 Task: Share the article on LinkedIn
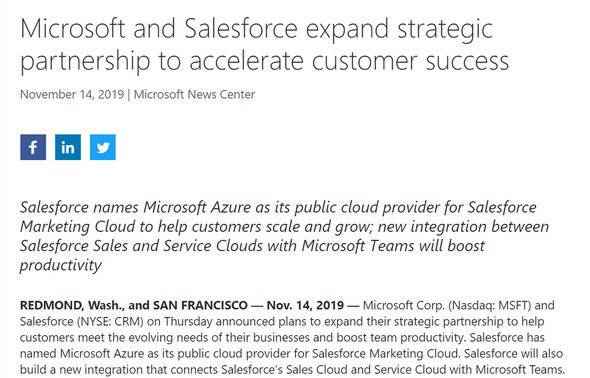pyautogui.click(x=68, y=147)
